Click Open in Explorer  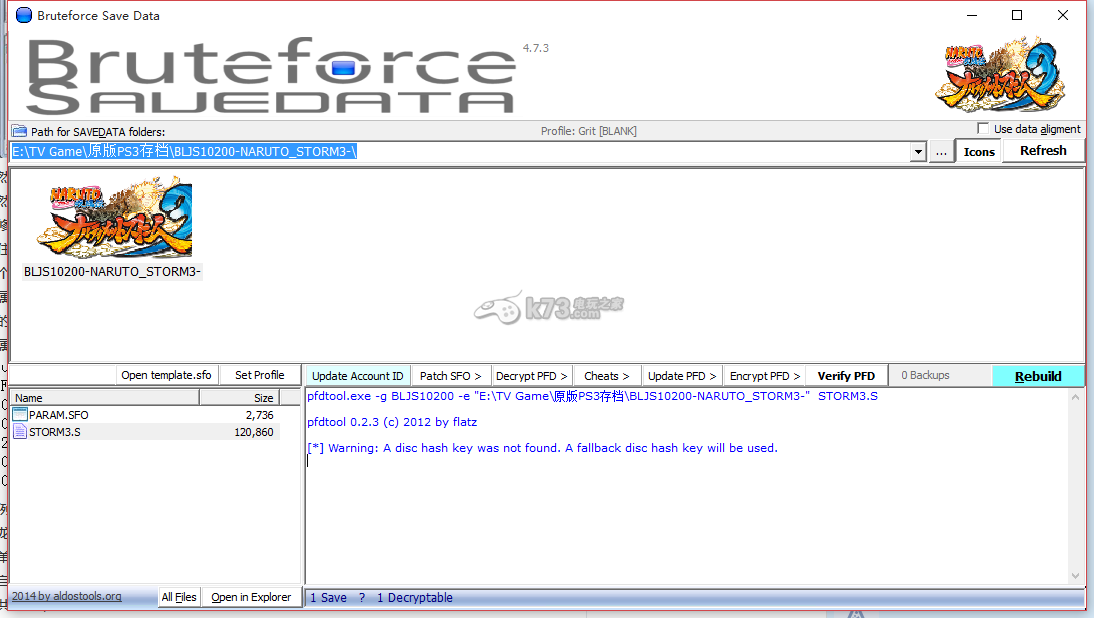click(x=251, y=597)
